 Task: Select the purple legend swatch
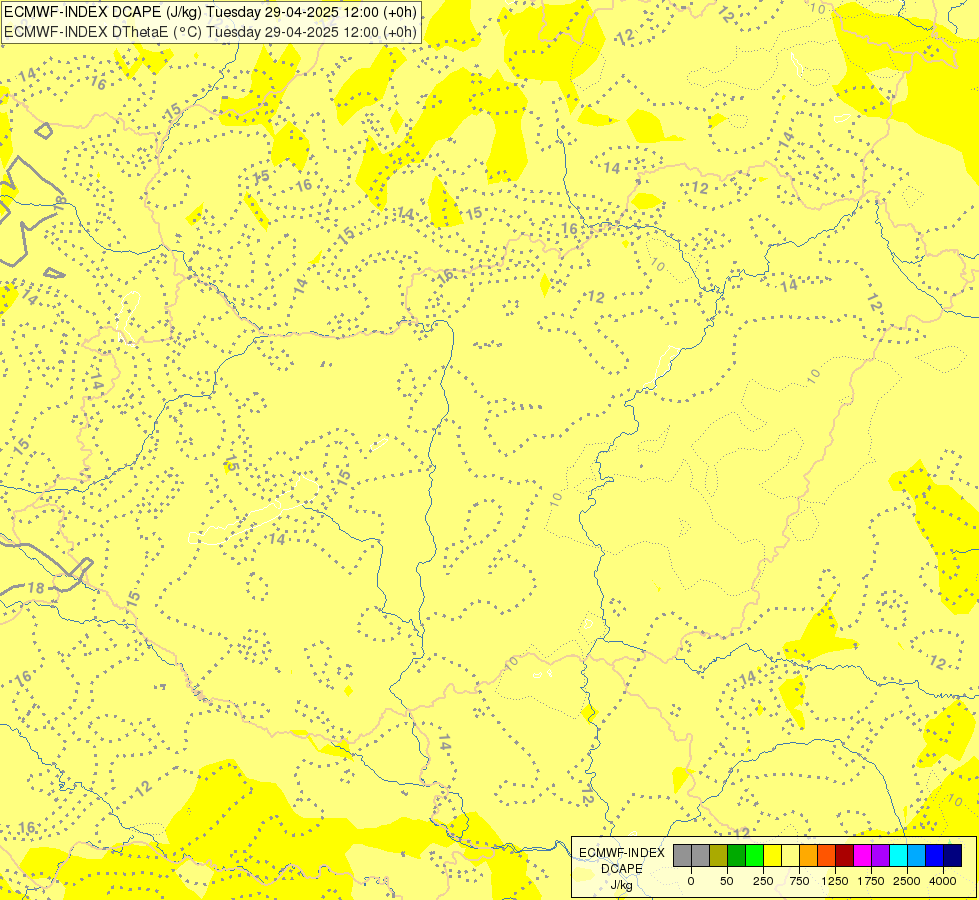click(x=881, y=855)
